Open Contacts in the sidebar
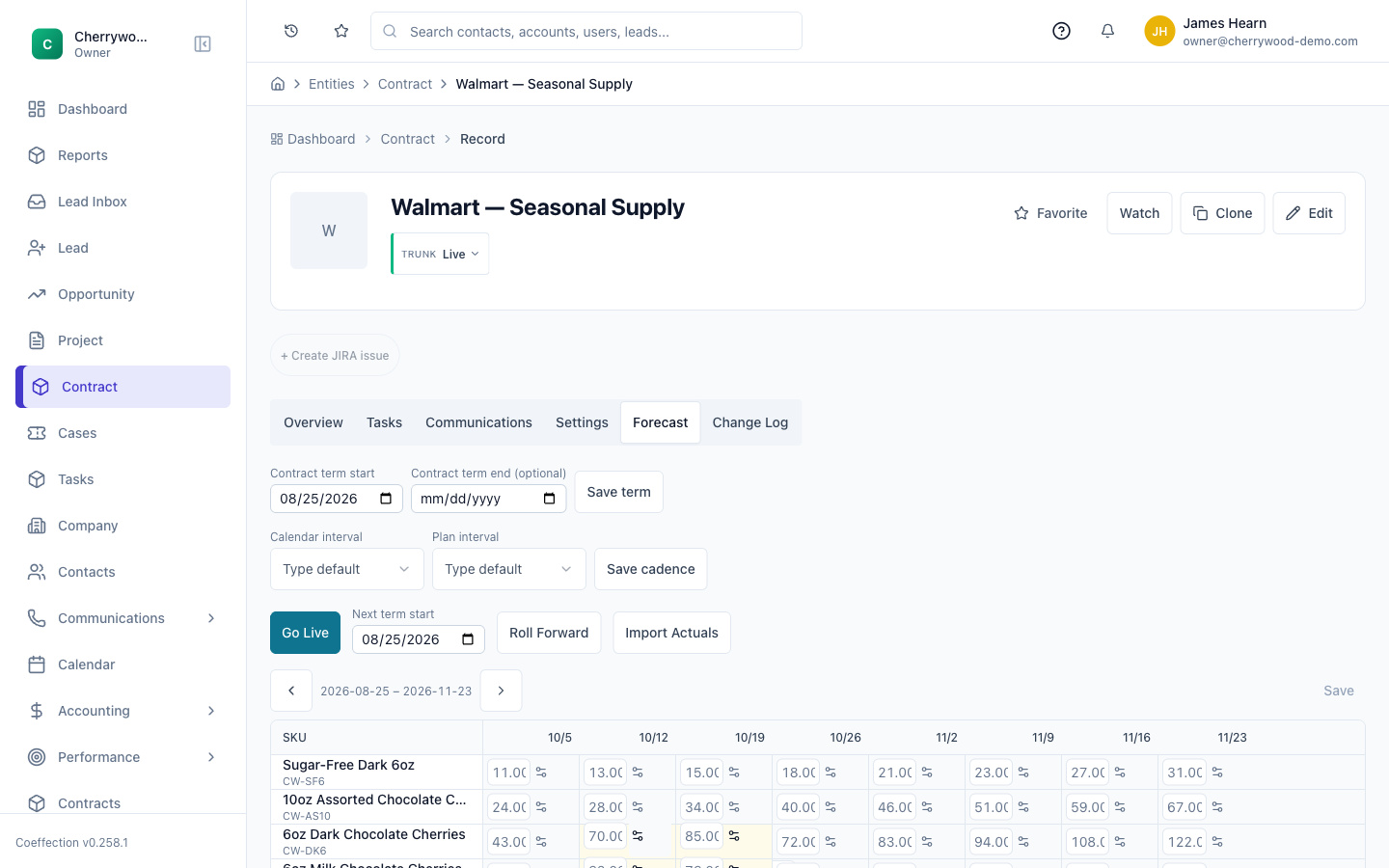The height and width of the screenshot is (868, 1389). (x=123, y=572)
